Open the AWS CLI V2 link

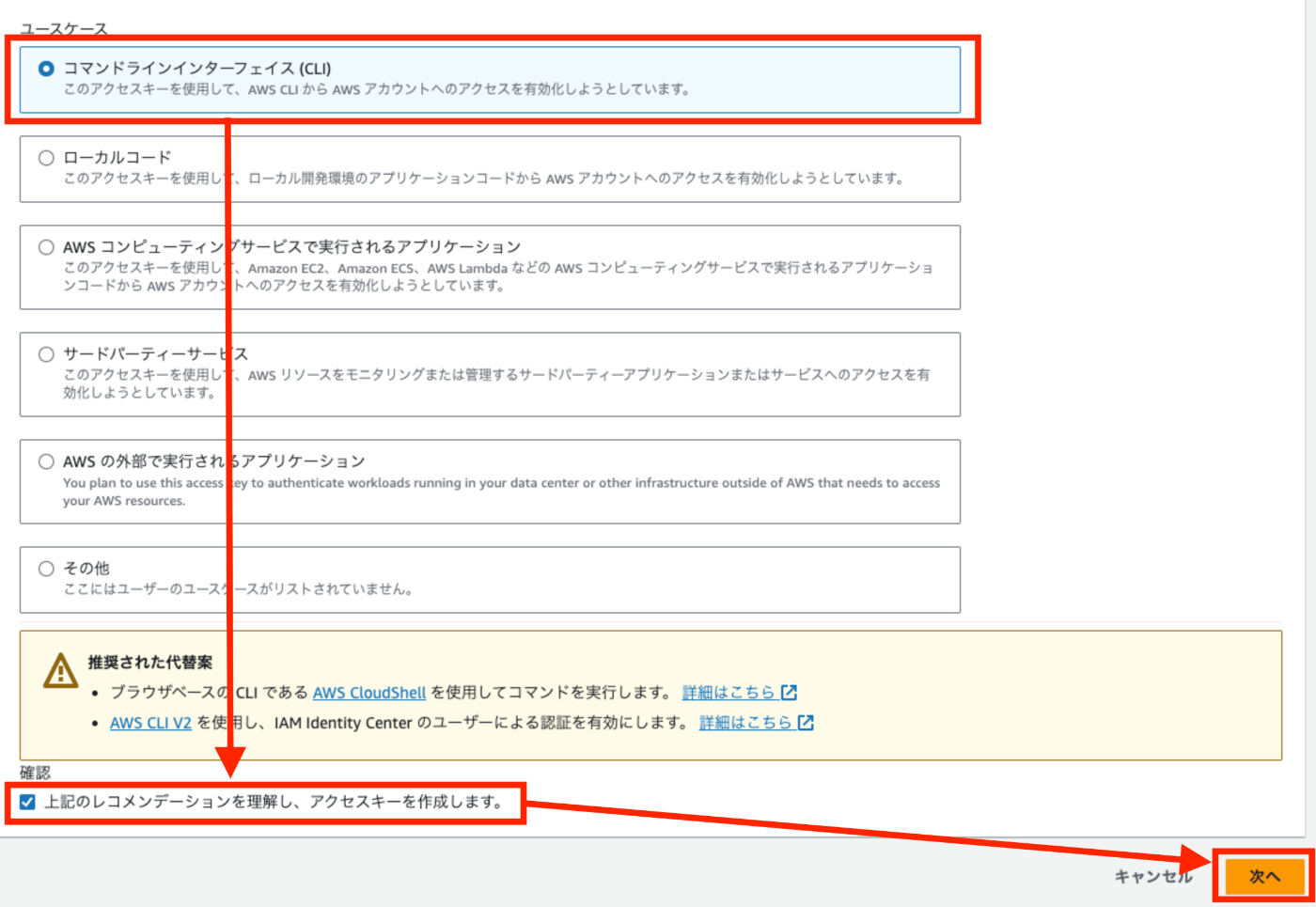(x=150, y=723)
